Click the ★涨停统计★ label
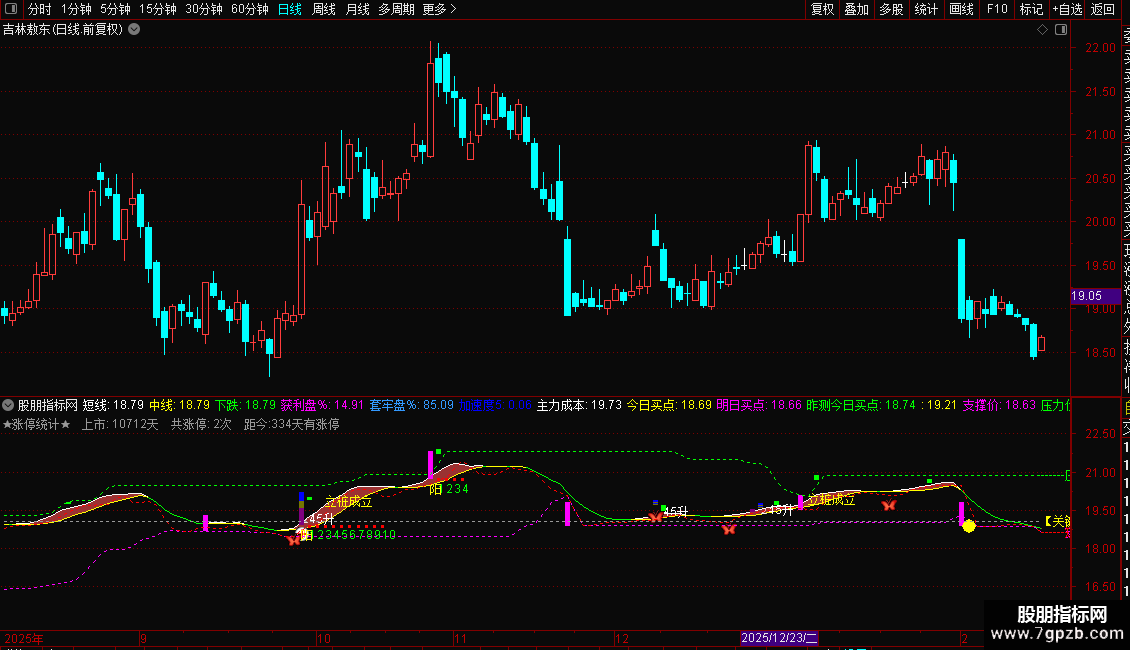The width and height of the screenshot is (1130, 650). coord(37,424)
